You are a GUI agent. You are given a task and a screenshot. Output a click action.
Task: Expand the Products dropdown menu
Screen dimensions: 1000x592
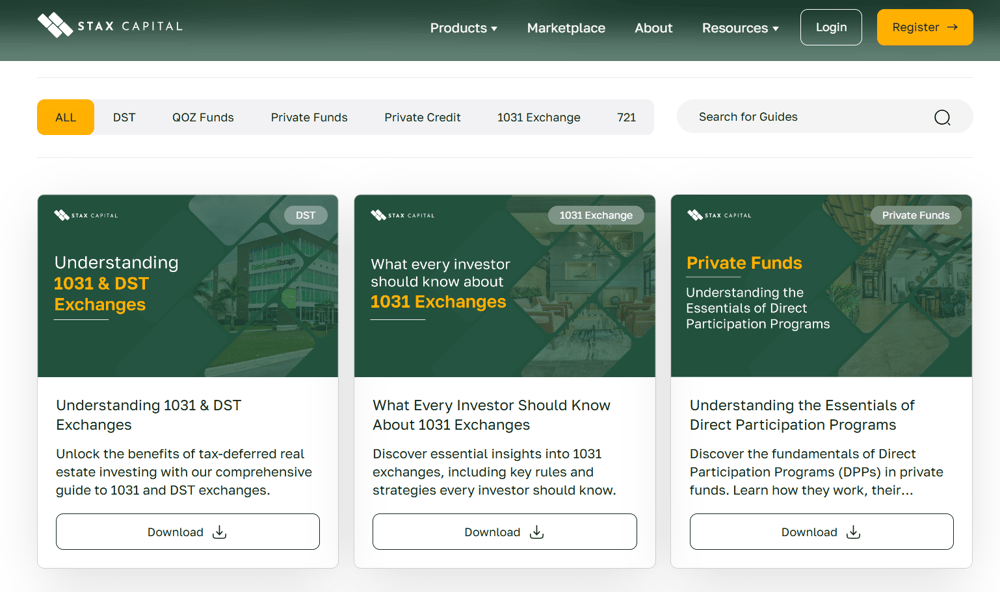(463, 28)
